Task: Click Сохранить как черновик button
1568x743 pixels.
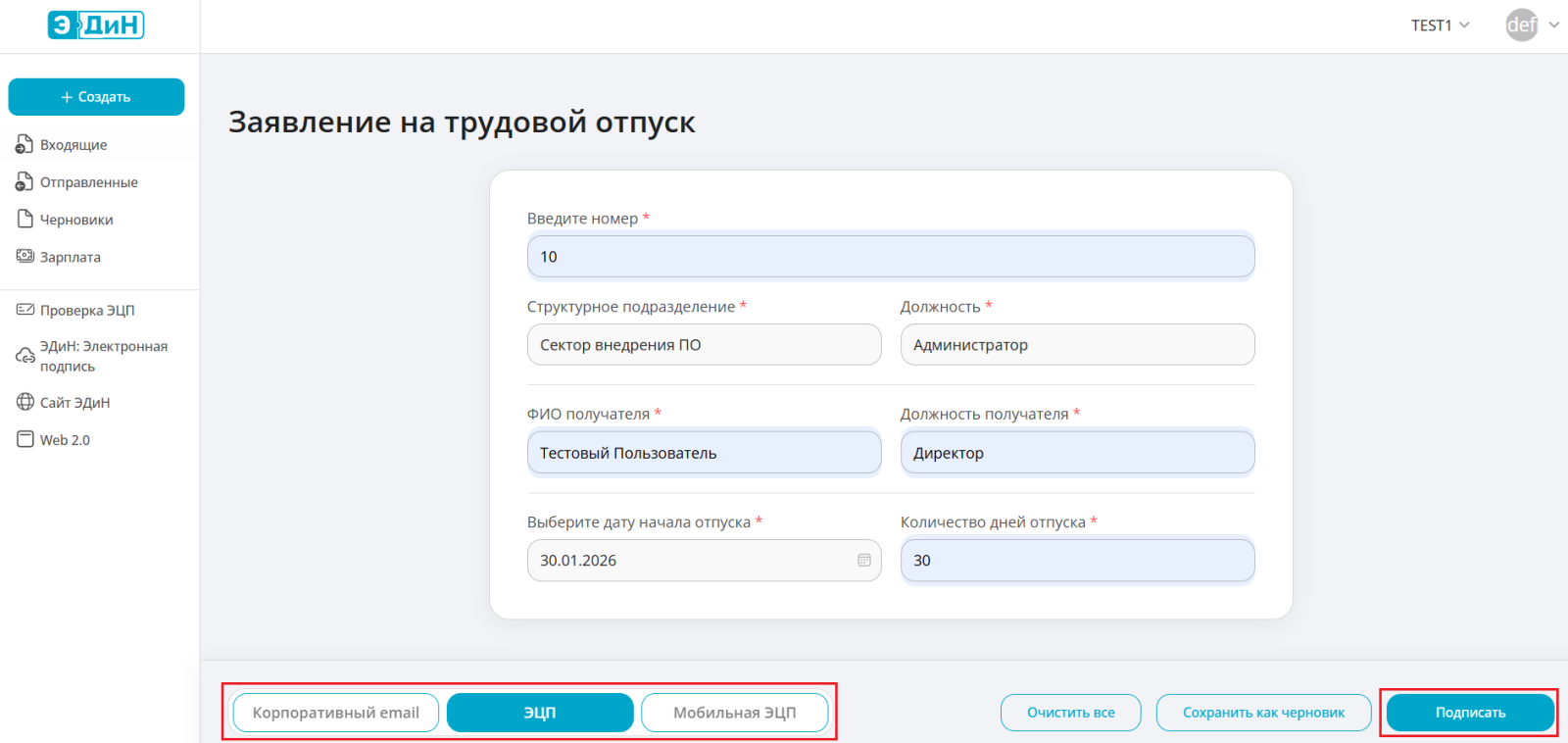Action: [1263, 713]
